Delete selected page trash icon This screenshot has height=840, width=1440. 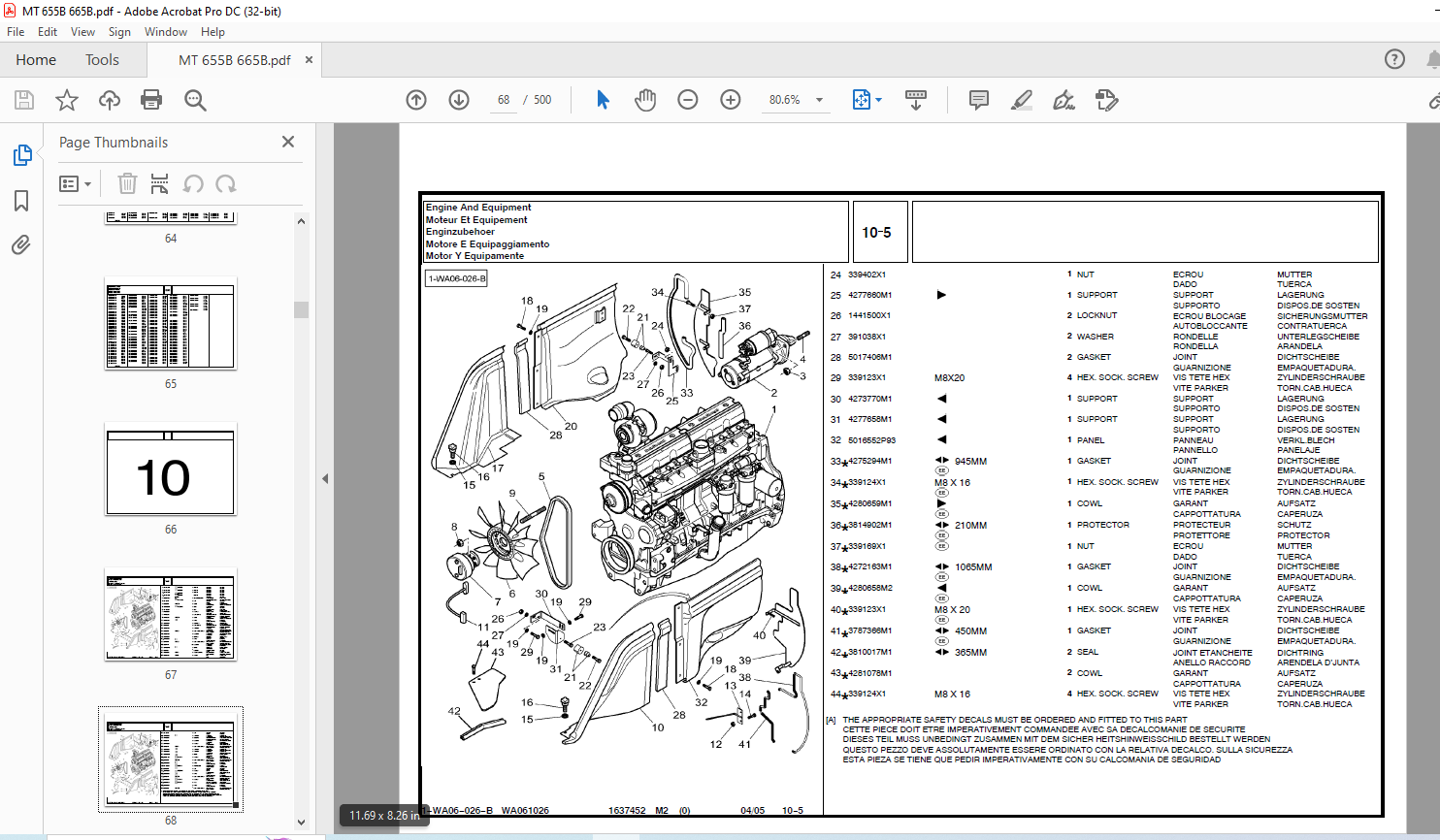coord(127,183)
